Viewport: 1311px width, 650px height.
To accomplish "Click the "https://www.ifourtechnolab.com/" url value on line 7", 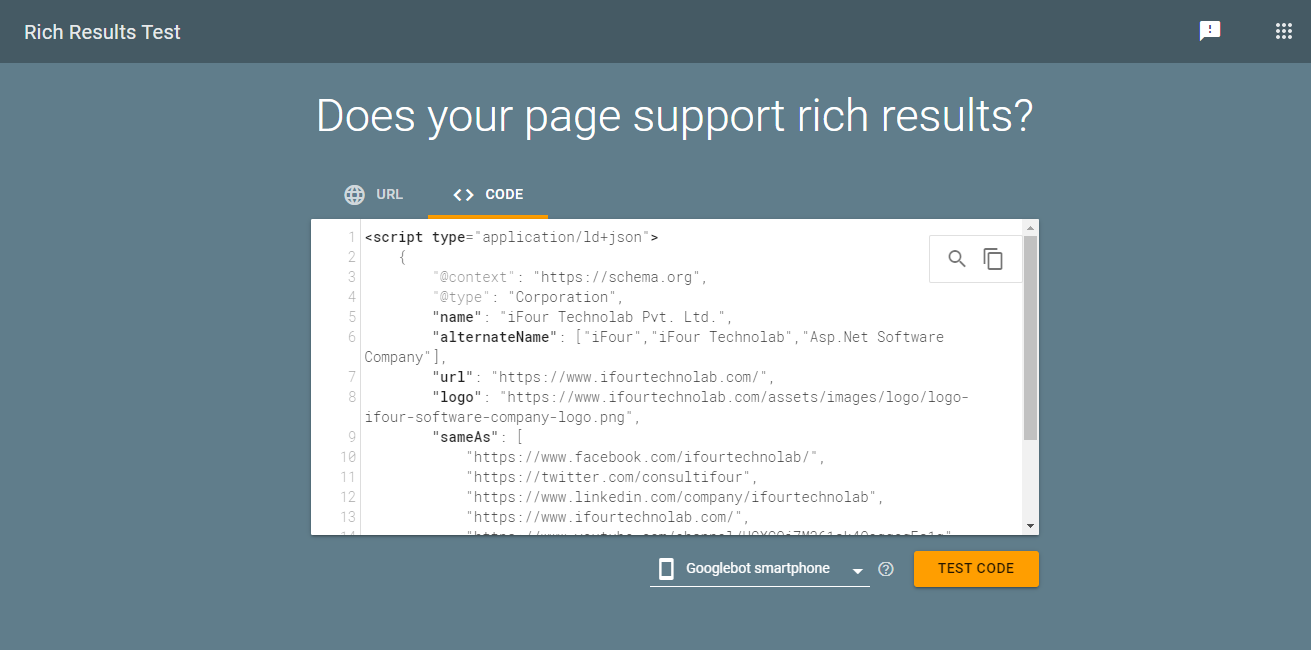I will click(x=629, y=377).
